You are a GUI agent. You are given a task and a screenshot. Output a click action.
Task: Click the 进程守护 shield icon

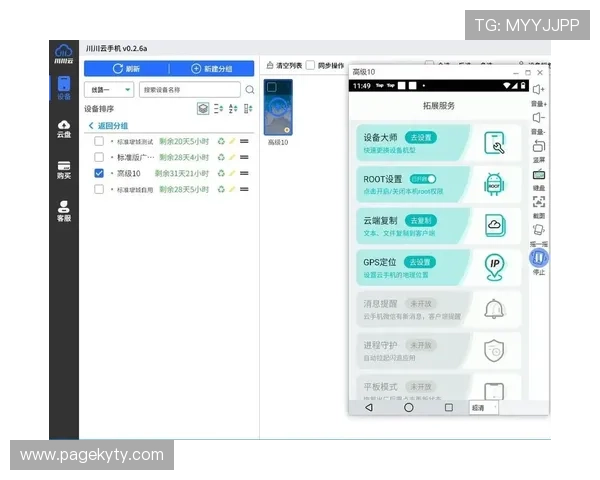pos(494,350)
